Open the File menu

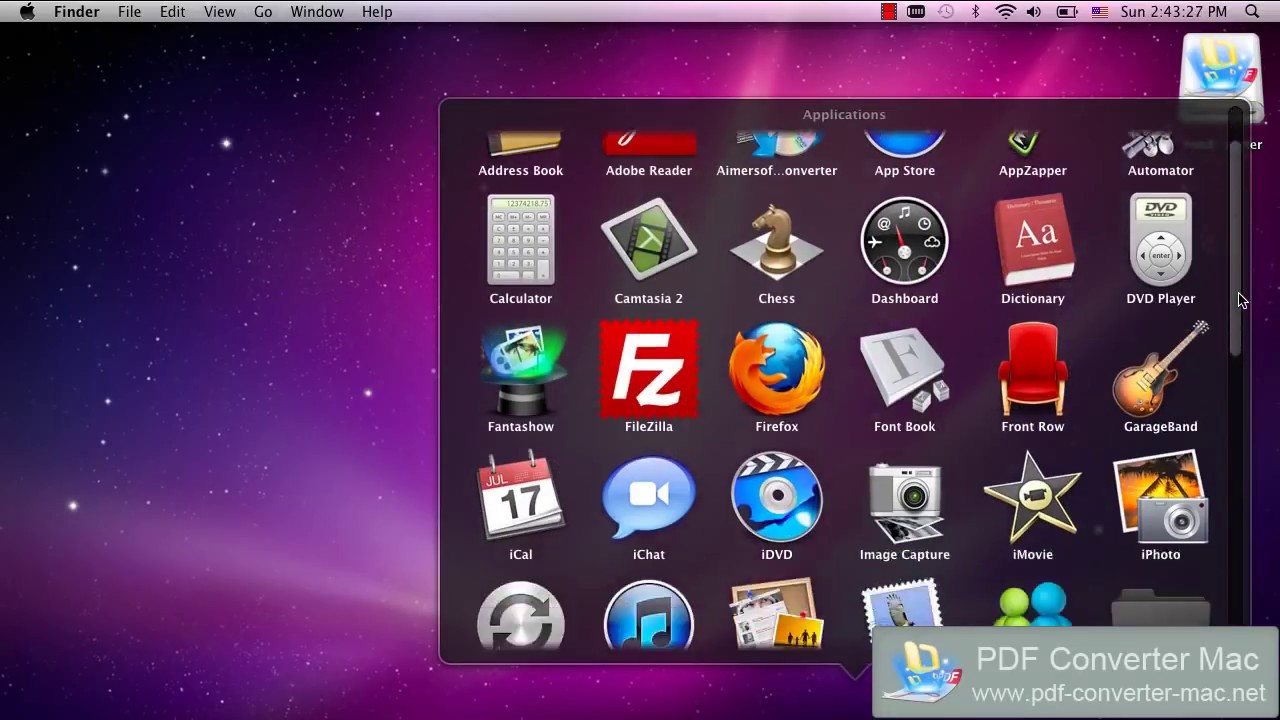tap(129, 12)
